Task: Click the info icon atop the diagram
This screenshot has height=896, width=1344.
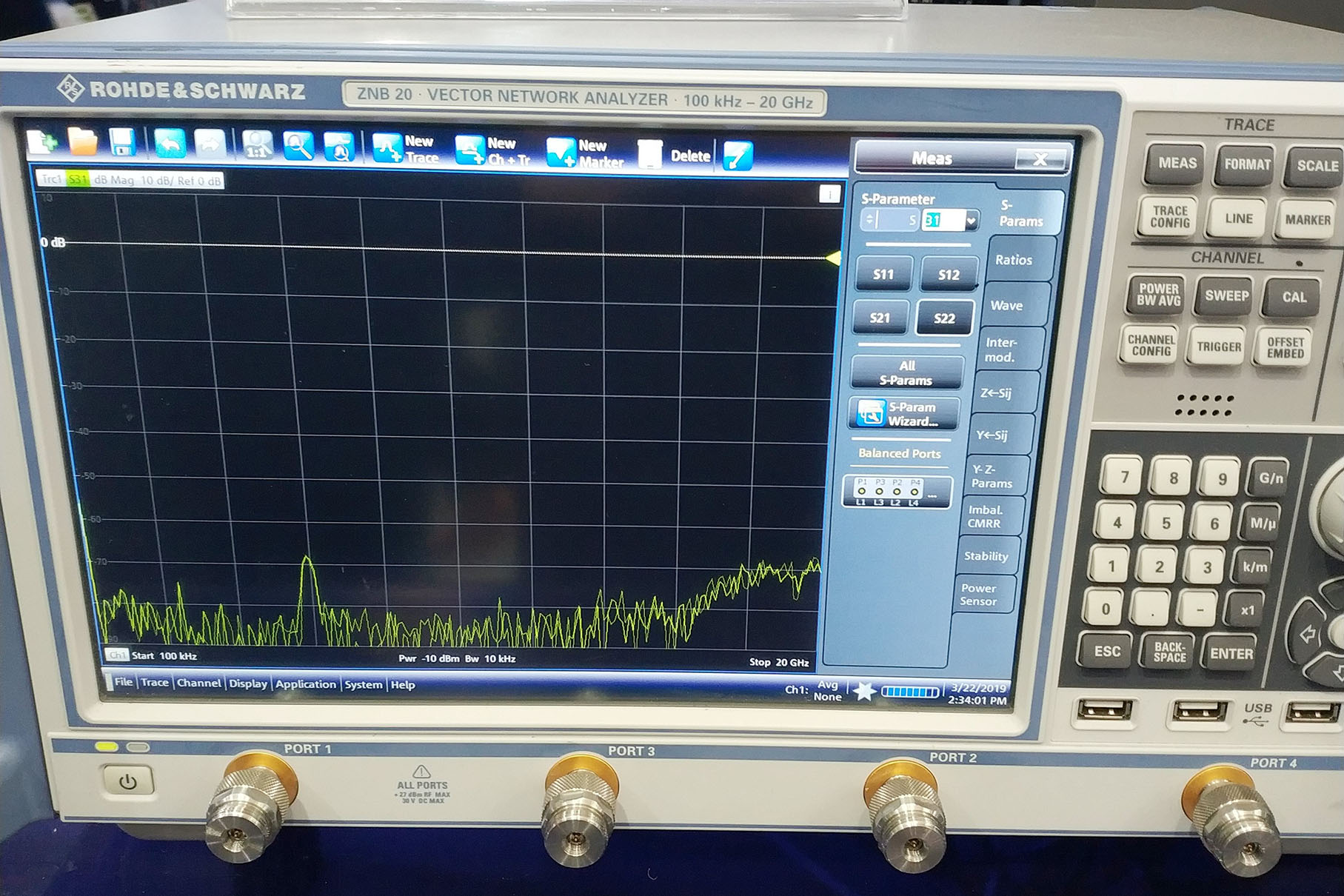Action: coord(829,194)
